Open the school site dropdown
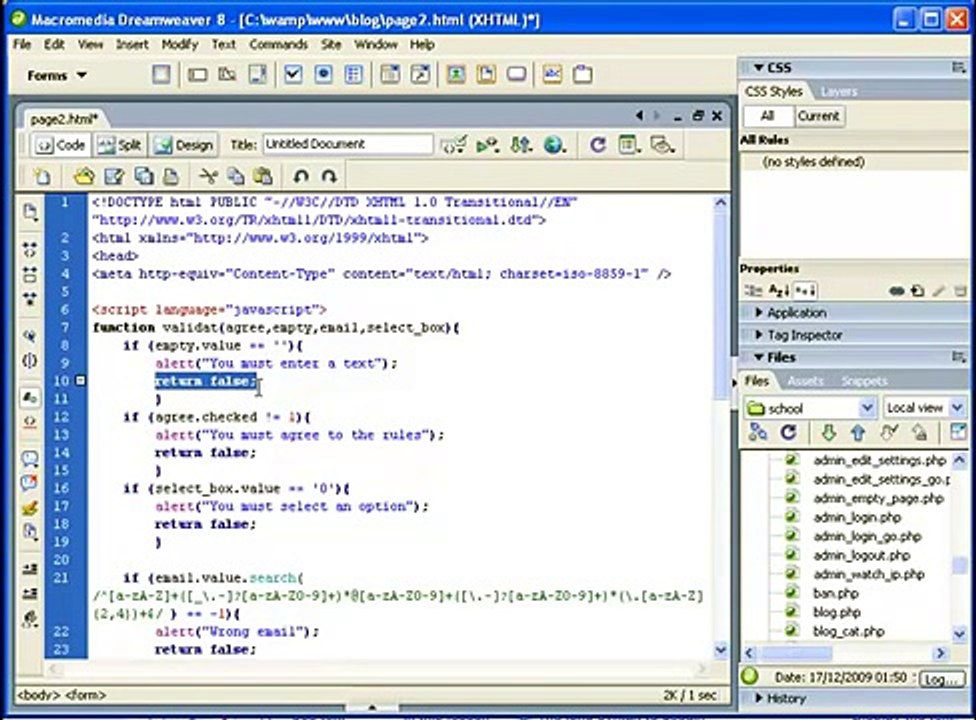Viewport: 976px width, 720px height. [x=866, y=408]
